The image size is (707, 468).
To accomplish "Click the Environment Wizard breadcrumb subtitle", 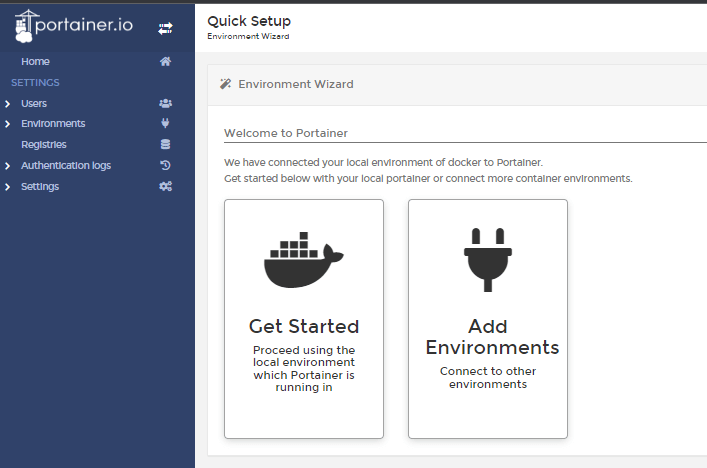I will coord(248,36).
